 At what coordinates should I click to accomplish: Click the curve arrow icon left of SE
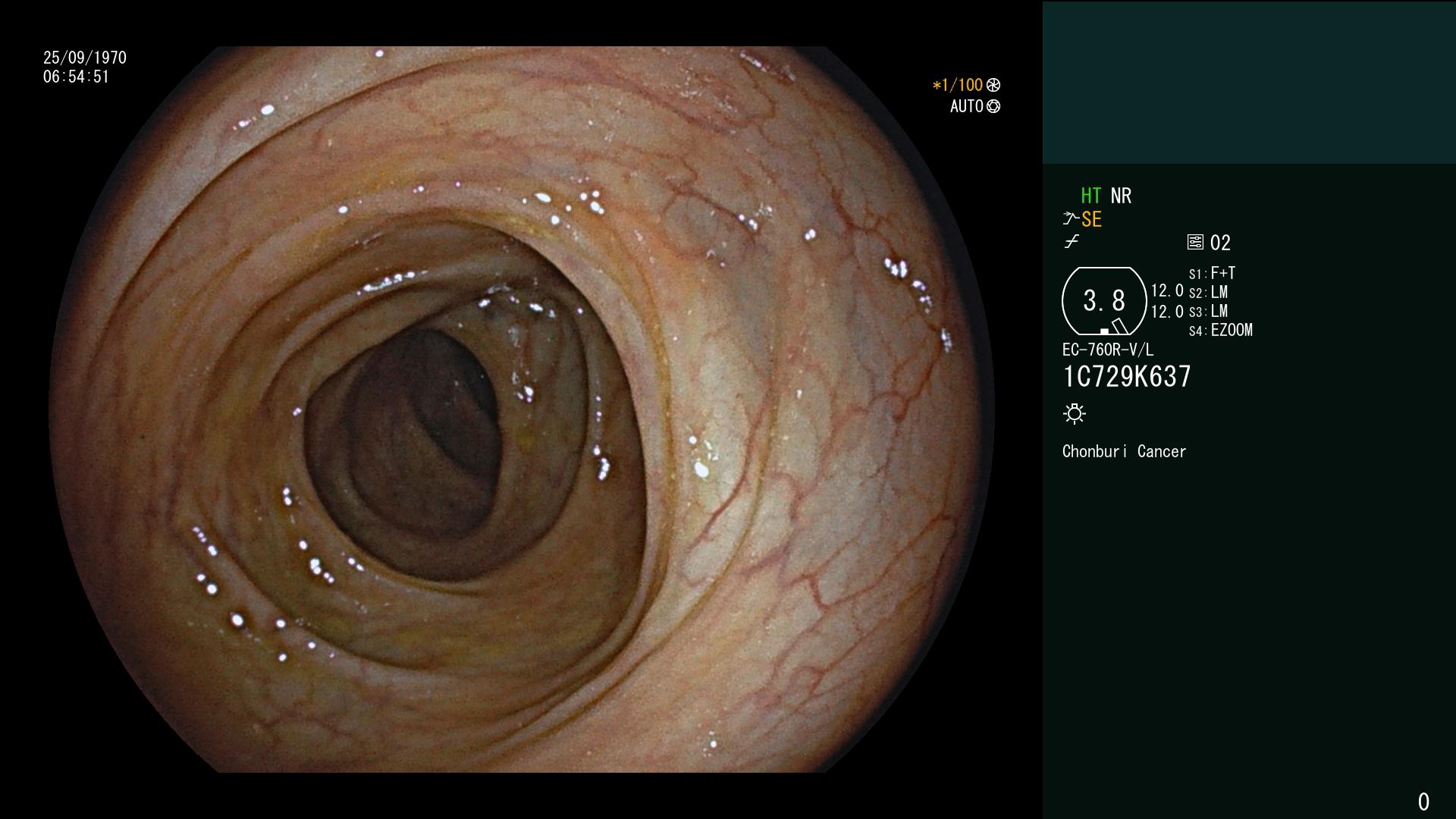(x=1071, y=218)
